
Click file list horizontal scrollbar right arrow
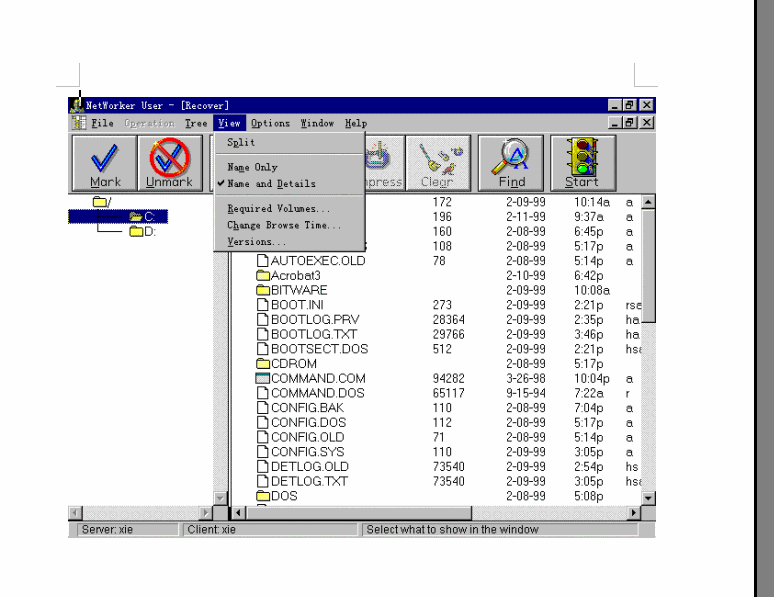tap(633, 513)
